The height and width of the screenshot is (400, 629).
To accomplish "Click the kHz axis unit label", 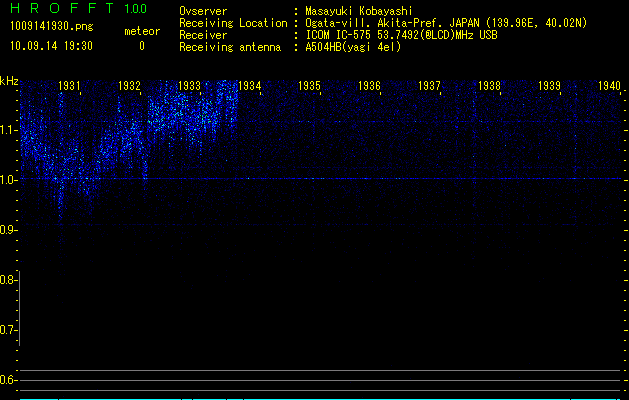I will [x=9, y=81].
